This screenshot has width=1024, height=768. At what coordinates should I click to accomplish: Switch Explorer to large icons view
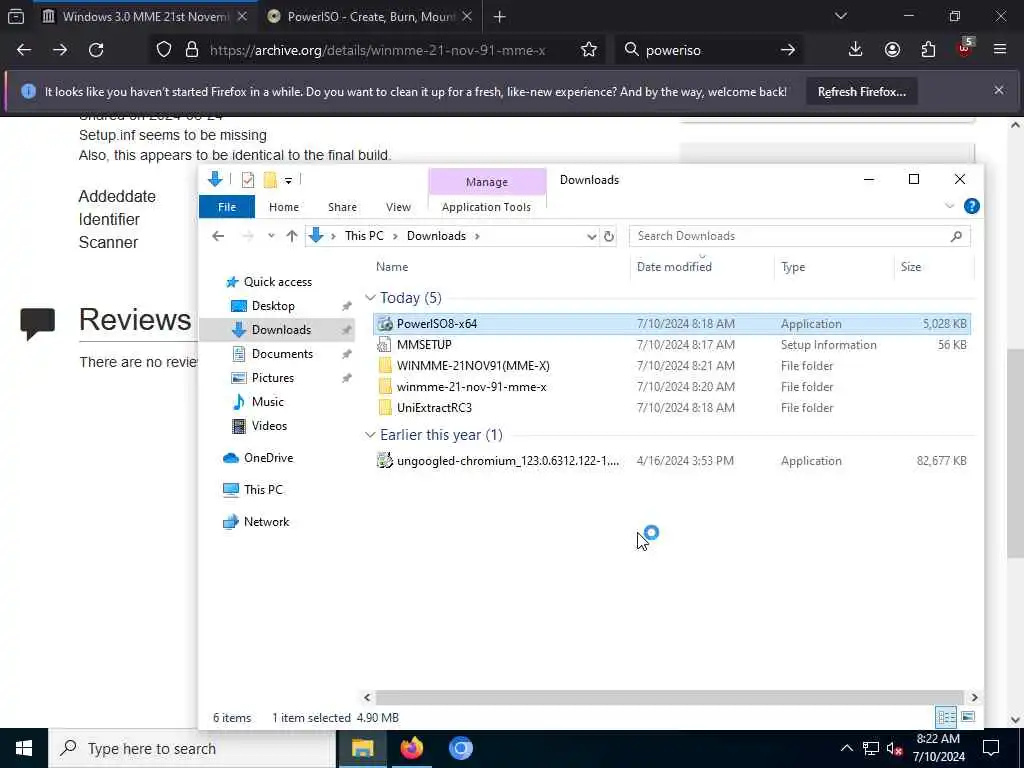click(968, 717)
